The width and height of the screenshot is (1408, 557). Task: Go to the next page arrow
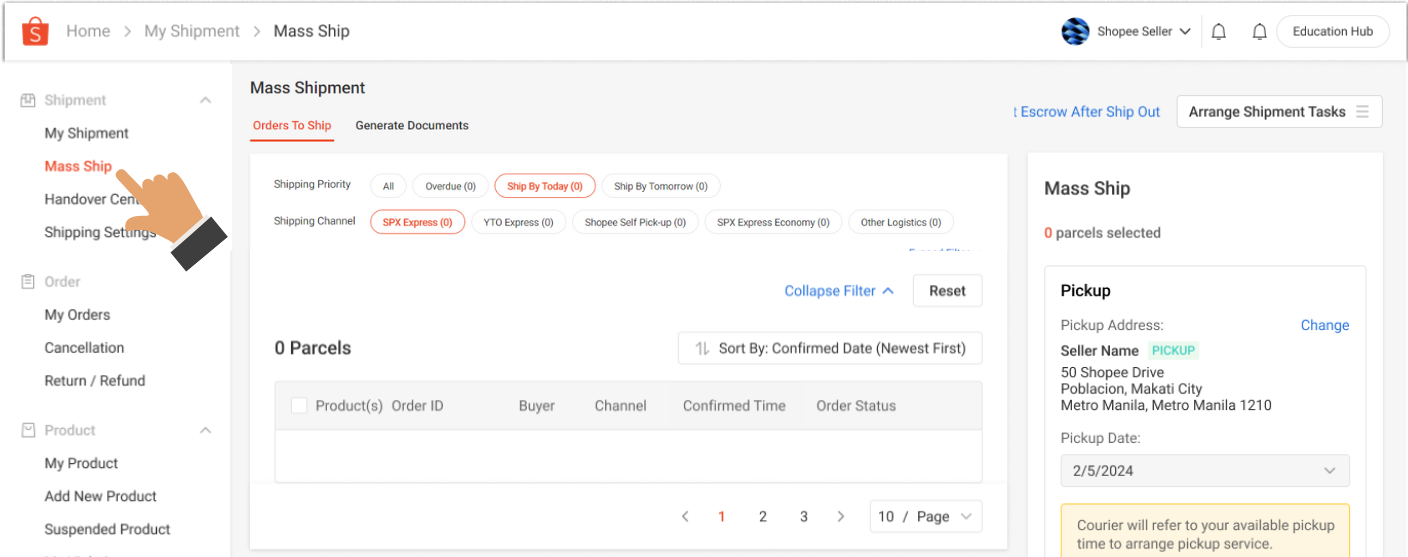tap(840, 517)
